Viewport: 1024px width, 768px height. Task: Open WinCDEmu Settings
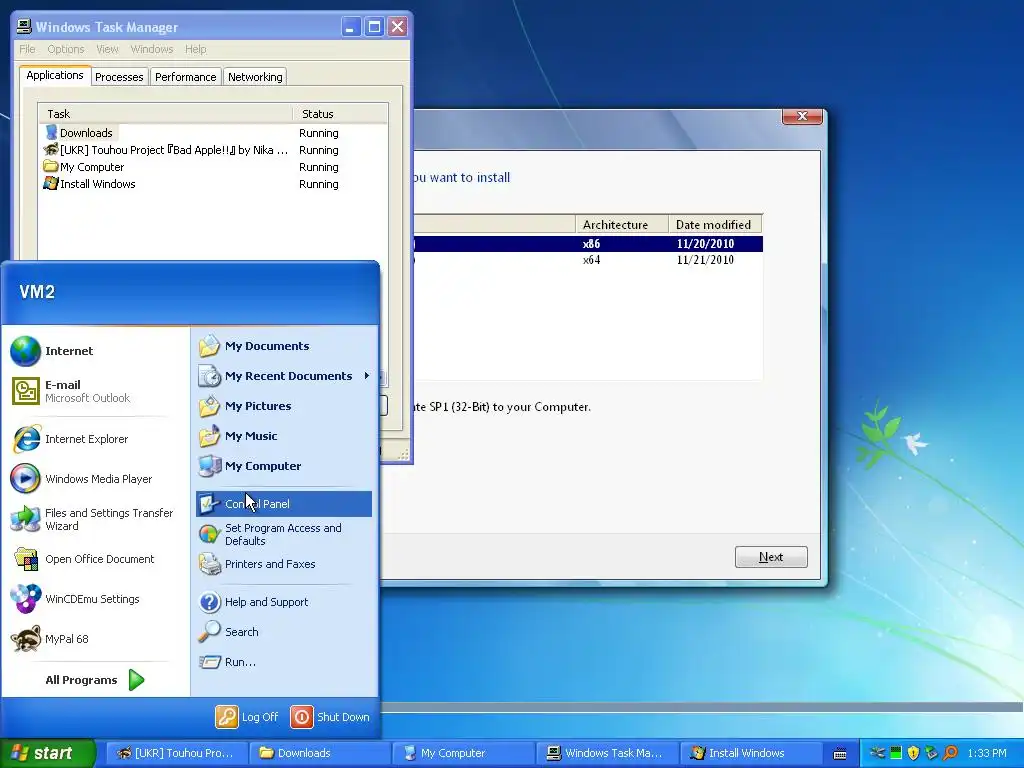(76, 599)
